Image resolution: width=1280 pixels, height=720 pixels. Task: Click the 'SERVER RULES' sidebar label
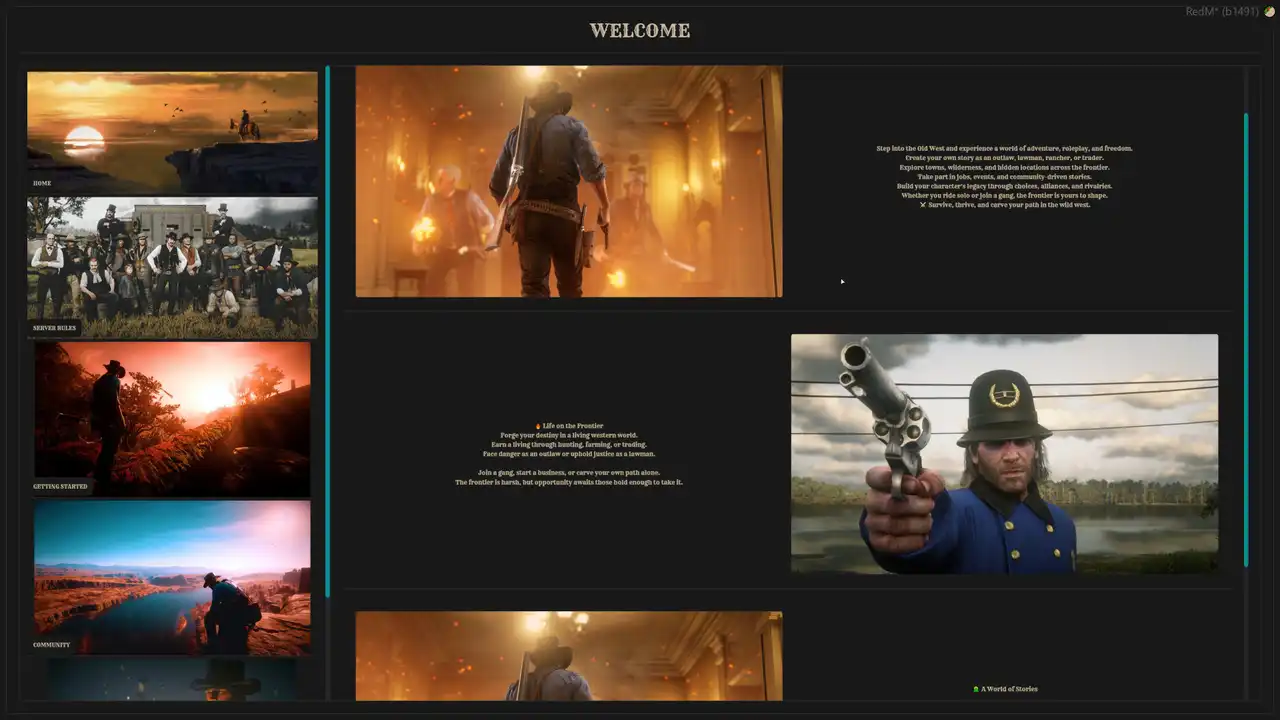pyautogui.click(x=54, y=328)
